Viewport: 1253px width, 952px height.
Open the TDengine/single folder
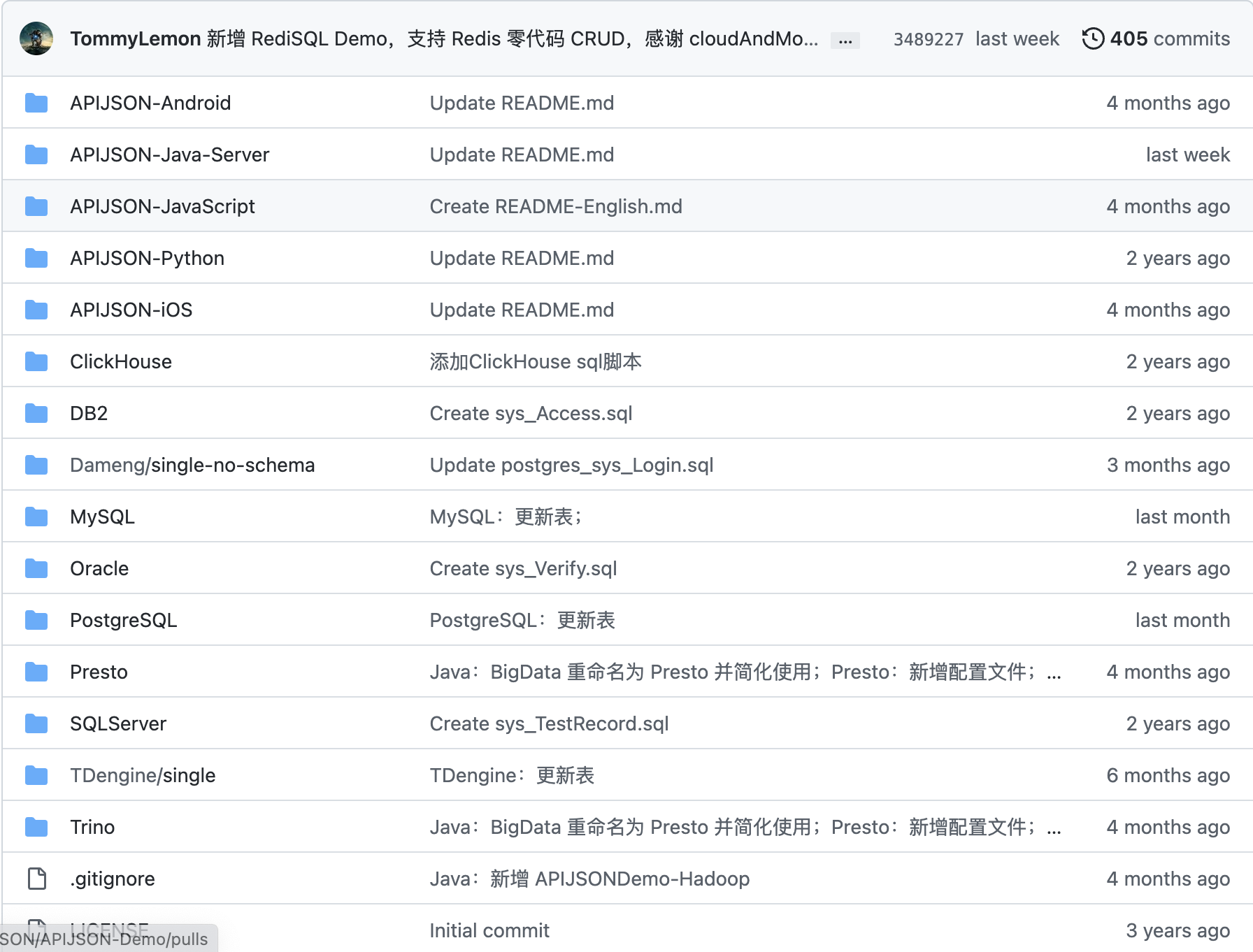143,775
